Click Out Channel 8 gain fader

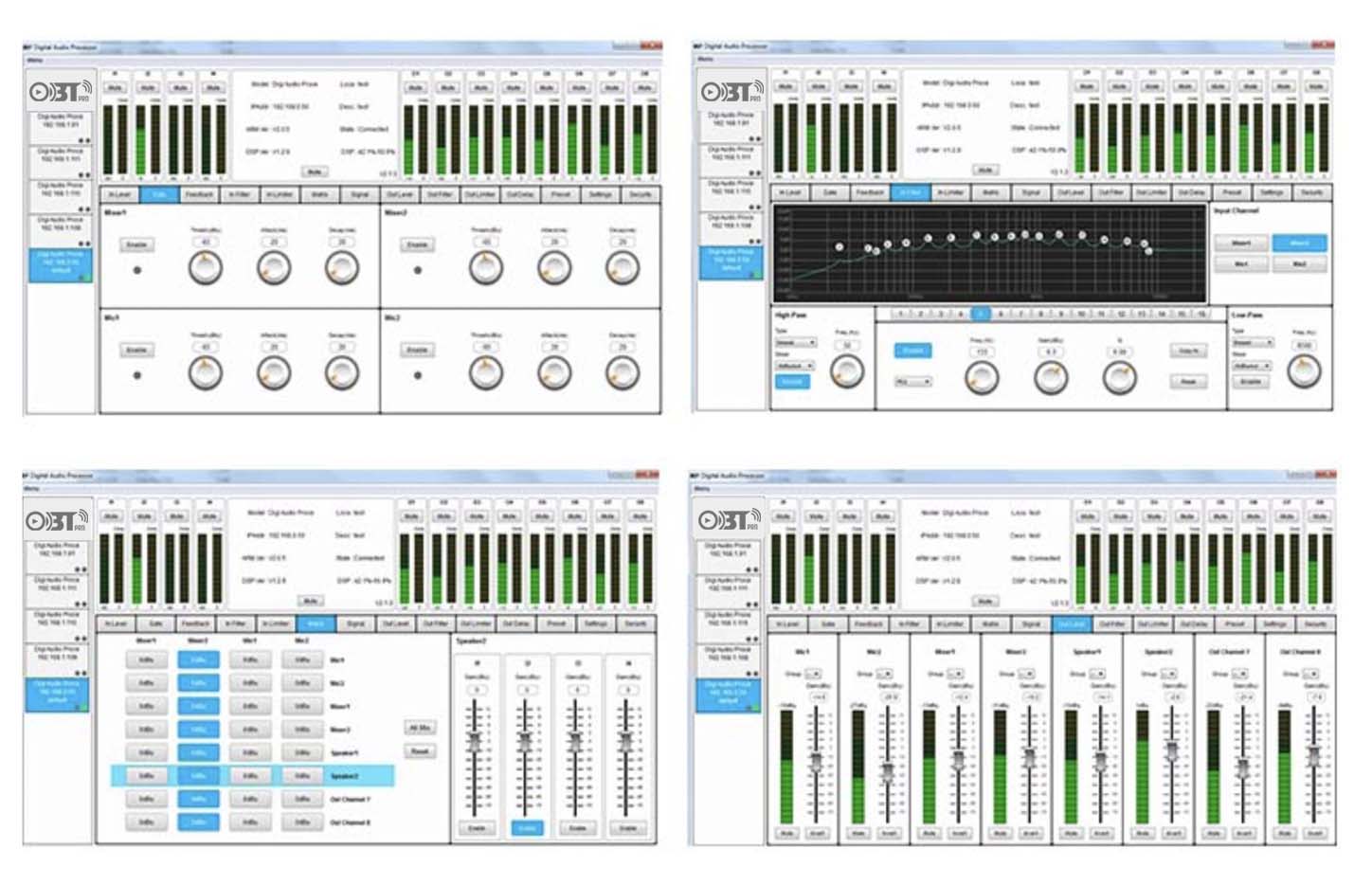tap(1314, 755)
